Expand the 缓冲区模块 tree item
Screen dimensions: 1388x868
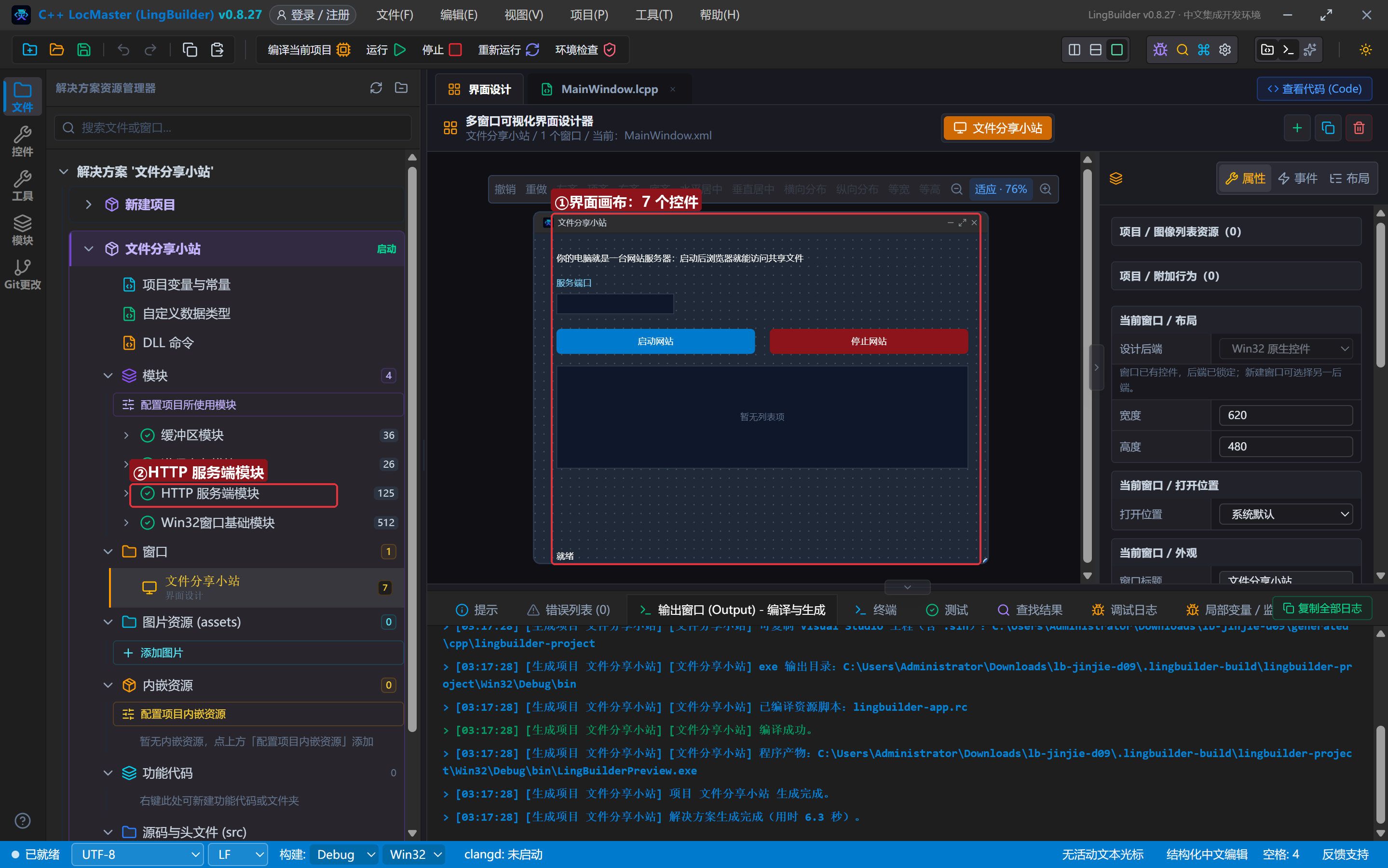[126, 435]
